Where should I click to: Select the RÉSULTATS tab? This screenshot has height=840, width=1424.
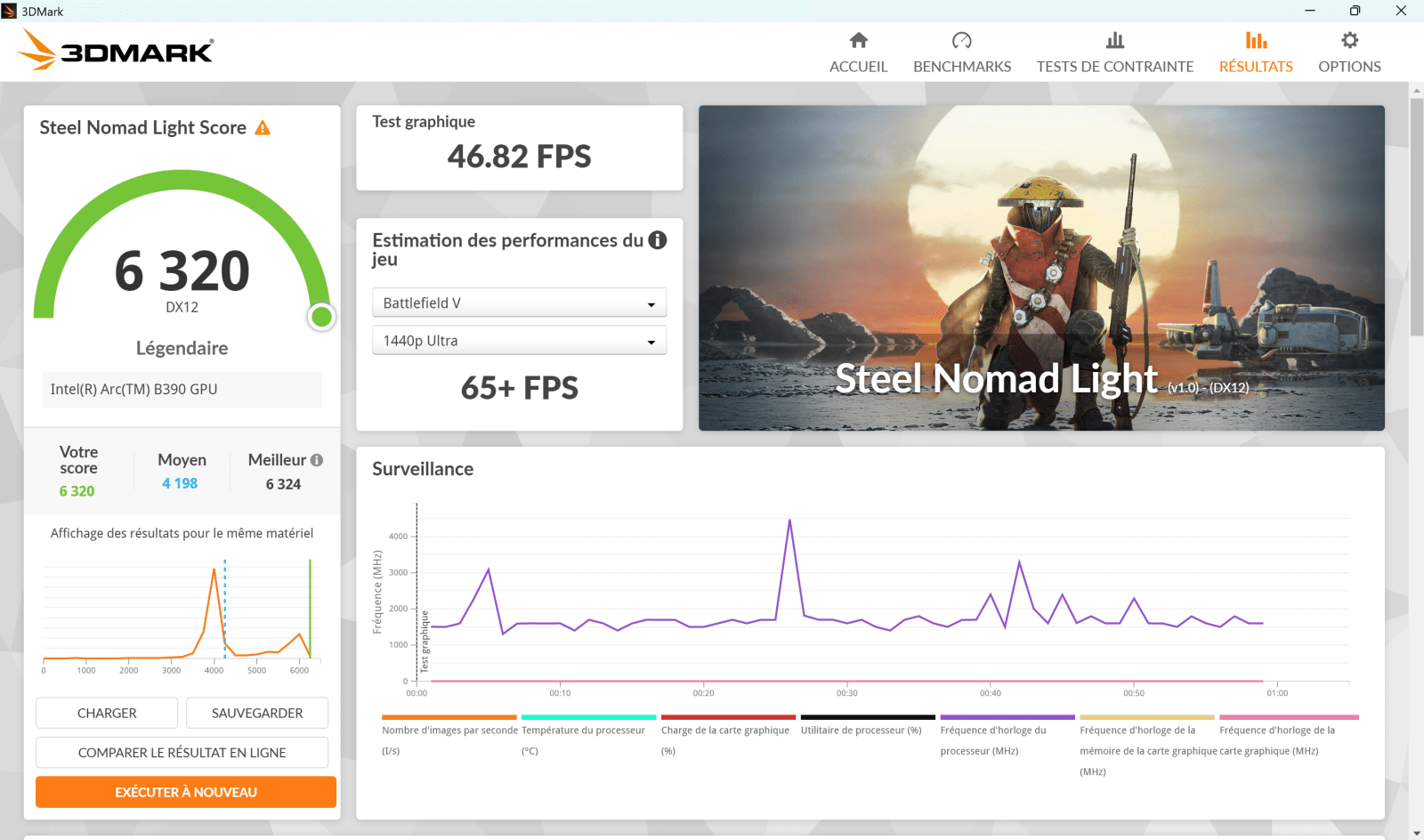[1256, 66]
